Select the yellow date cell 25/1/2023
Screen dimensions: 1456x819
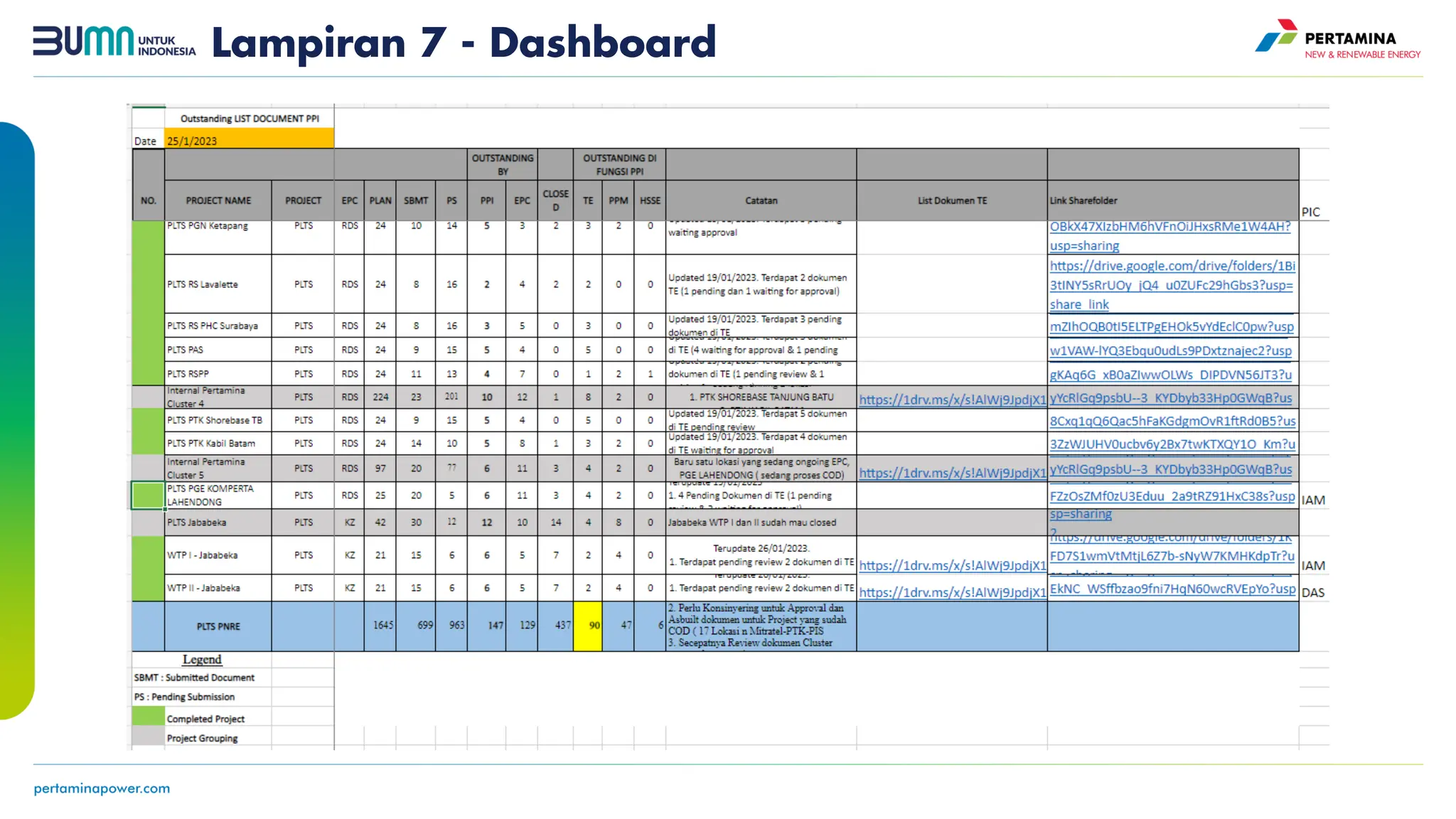coord(249,140)
